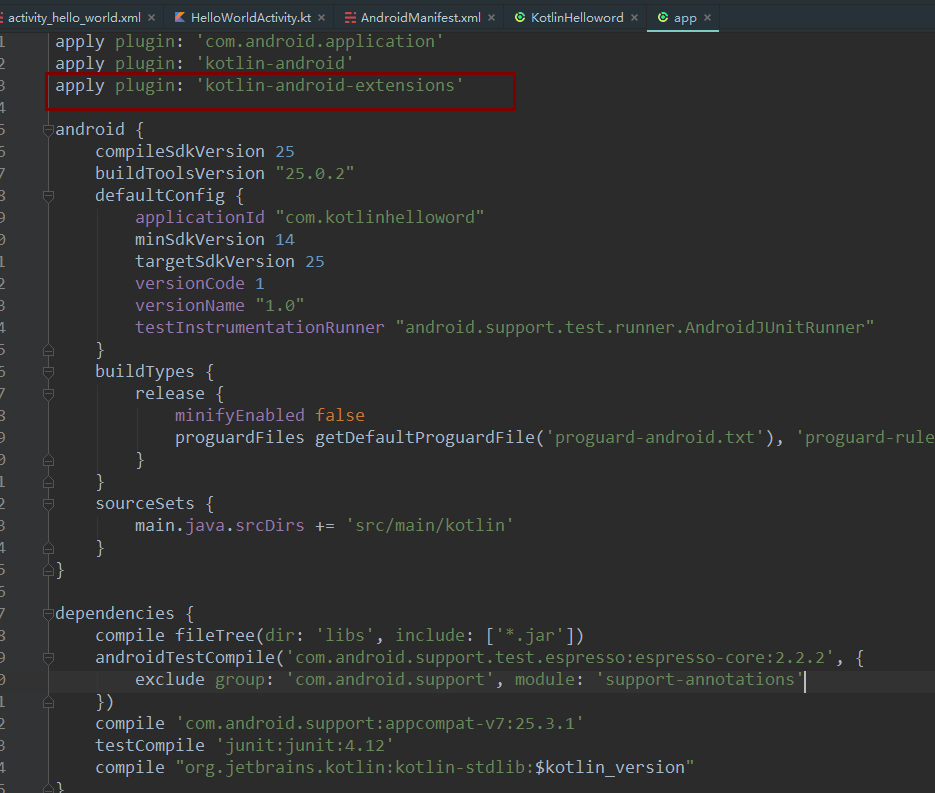Click applicationId "com.kotlinhelloword" string
The width and height of the screenshot is (935, 793).
click(x=379, y=217)
